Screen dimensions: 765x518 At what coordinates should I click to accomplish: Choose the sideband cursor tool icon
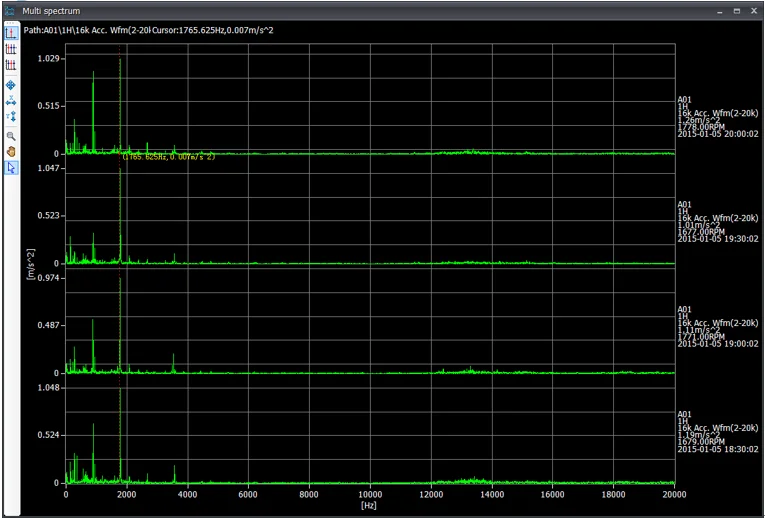pos(11,64)
